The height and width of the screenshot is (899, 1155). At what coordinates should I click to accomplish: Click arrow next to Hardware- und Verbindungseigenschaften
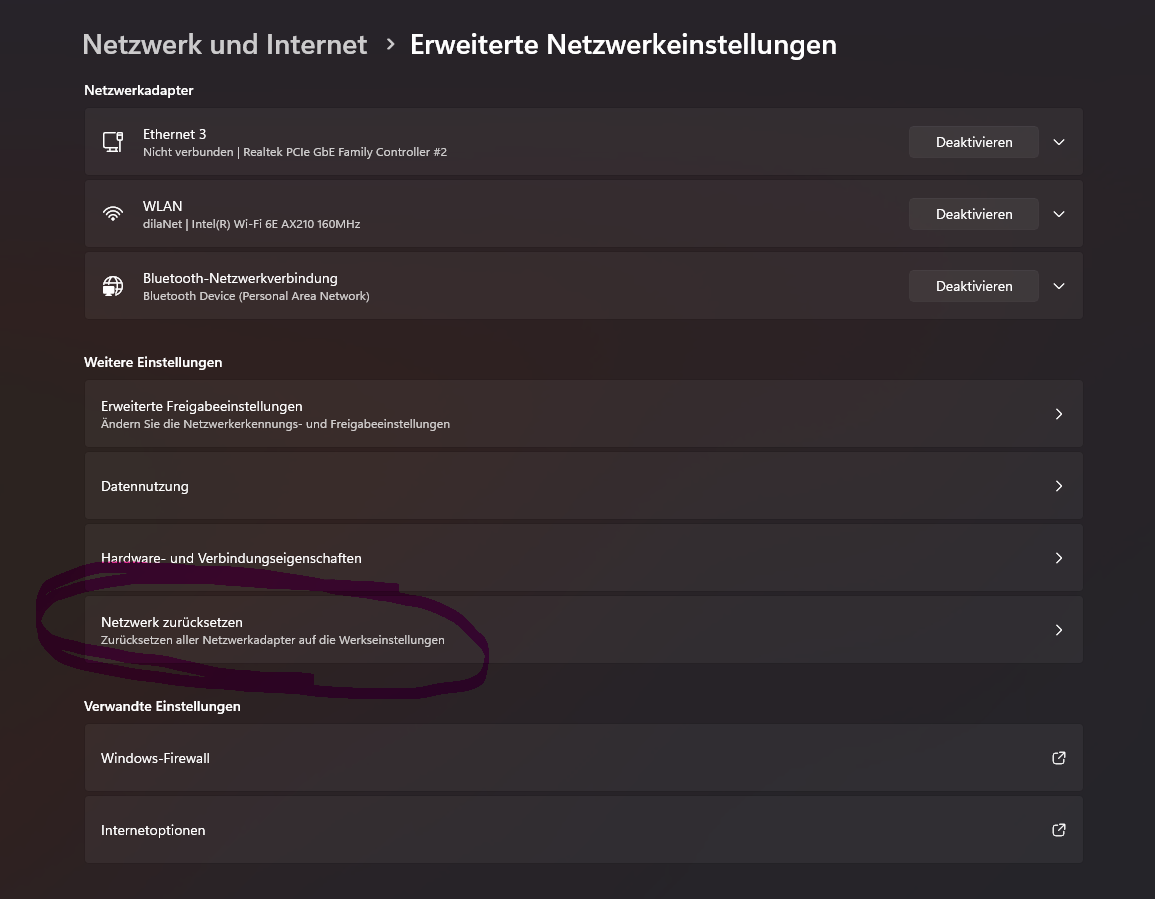(1059, 558)
